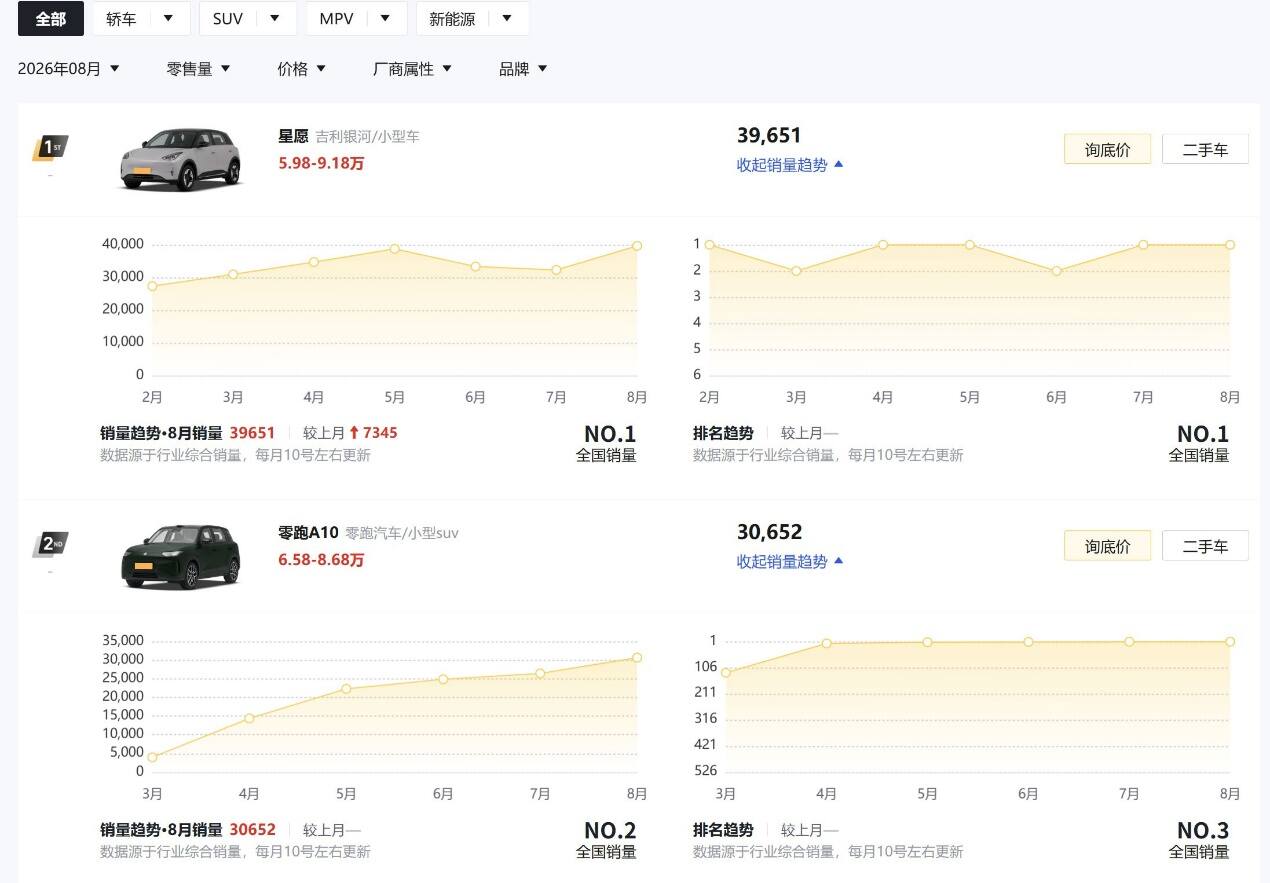Click 二手车 button for 星愿
Image resolution: width=1270 pixels, height=883 pixels.
coord(1205,149)
